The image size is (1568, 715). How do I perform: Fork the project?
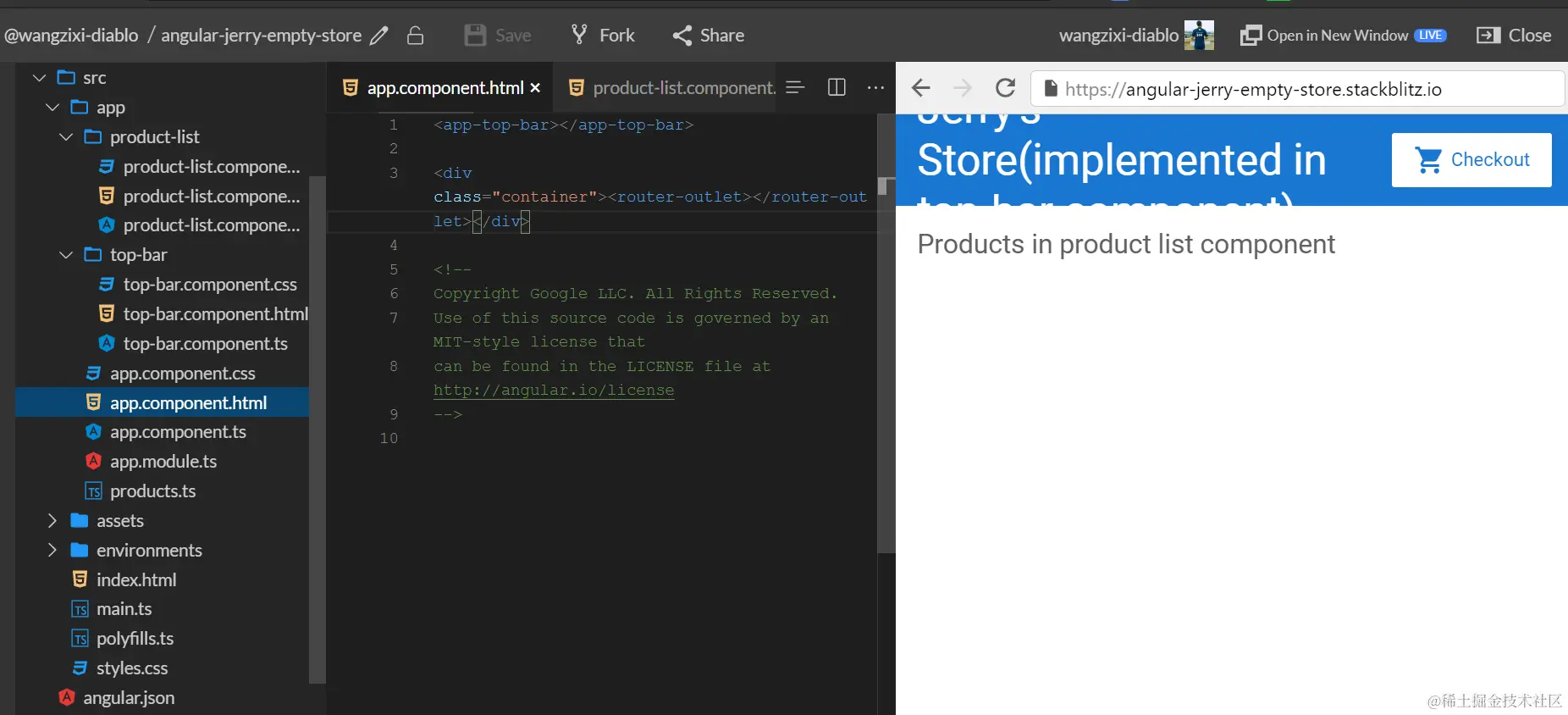point(603,36)
